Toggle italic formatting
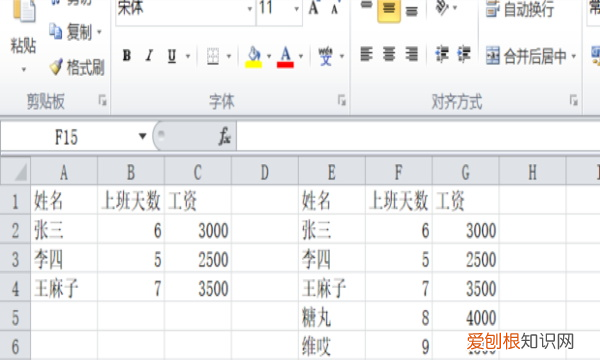The image size is (600, 360). coord(149,56)
